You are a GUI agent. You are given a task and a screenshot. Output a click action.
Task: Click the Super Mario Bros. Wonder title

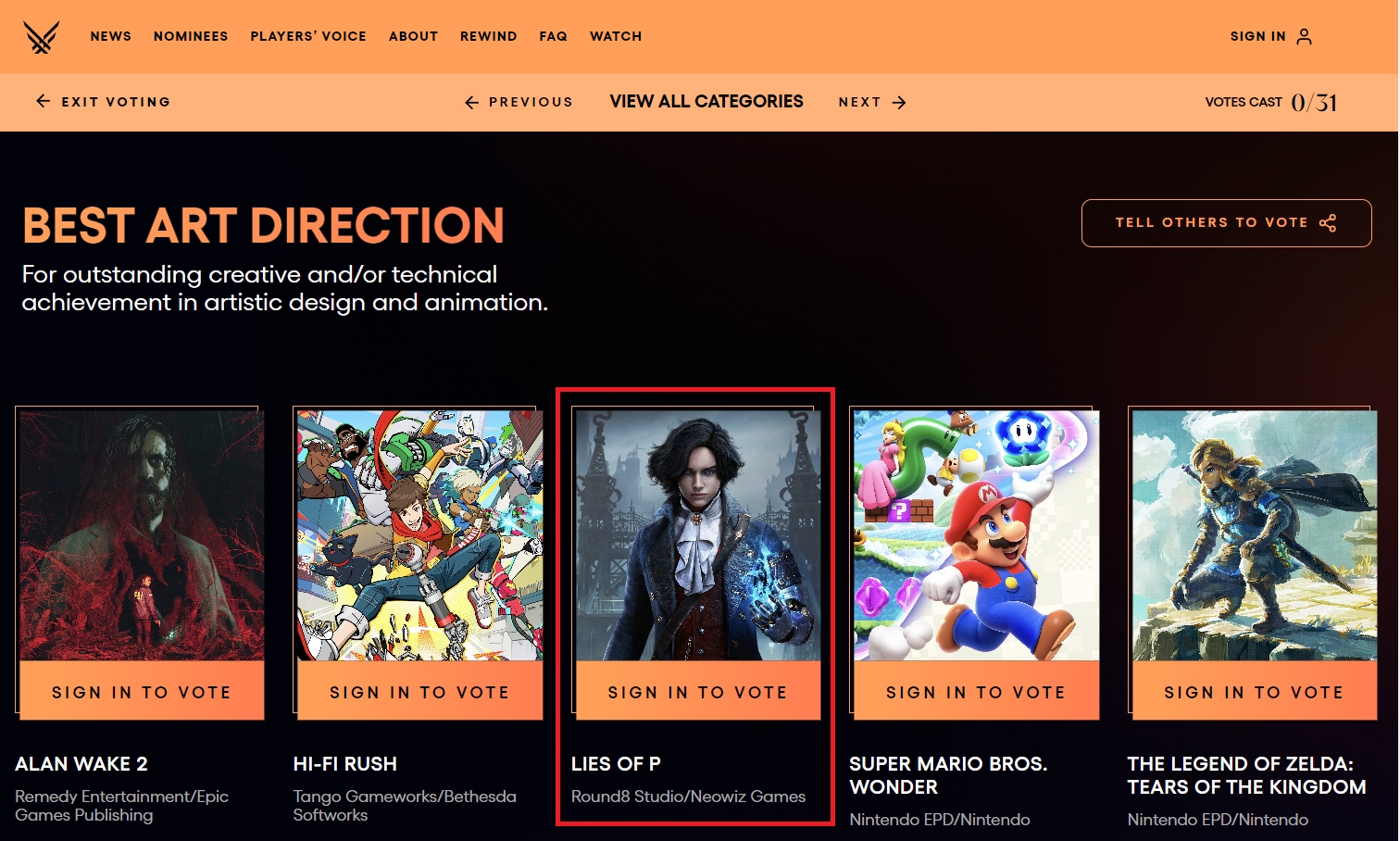(x=948, y=775)
